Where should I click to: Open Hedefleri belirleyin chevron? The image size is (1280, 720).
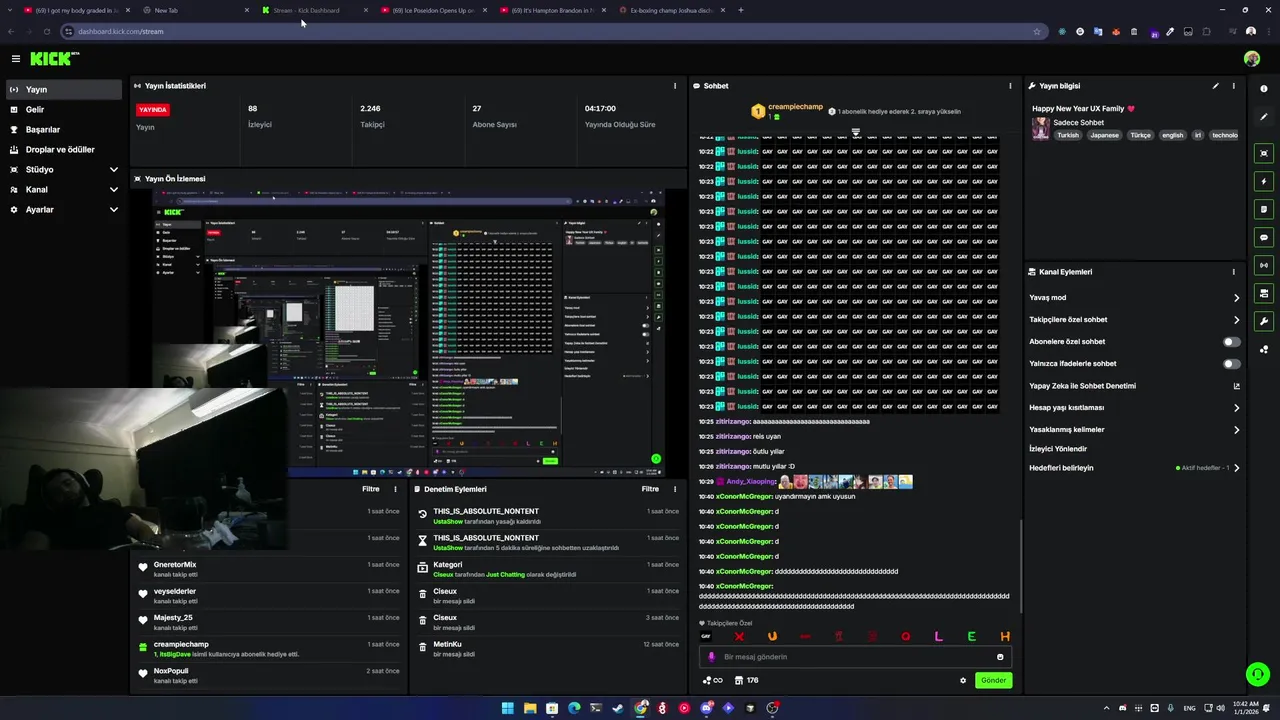click(x=1236, y=468)
